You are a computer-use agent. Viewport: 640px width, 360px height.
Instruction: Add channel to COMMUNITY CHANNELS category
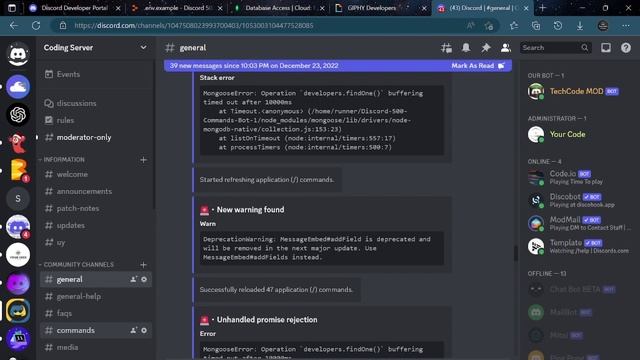point(143,264)
